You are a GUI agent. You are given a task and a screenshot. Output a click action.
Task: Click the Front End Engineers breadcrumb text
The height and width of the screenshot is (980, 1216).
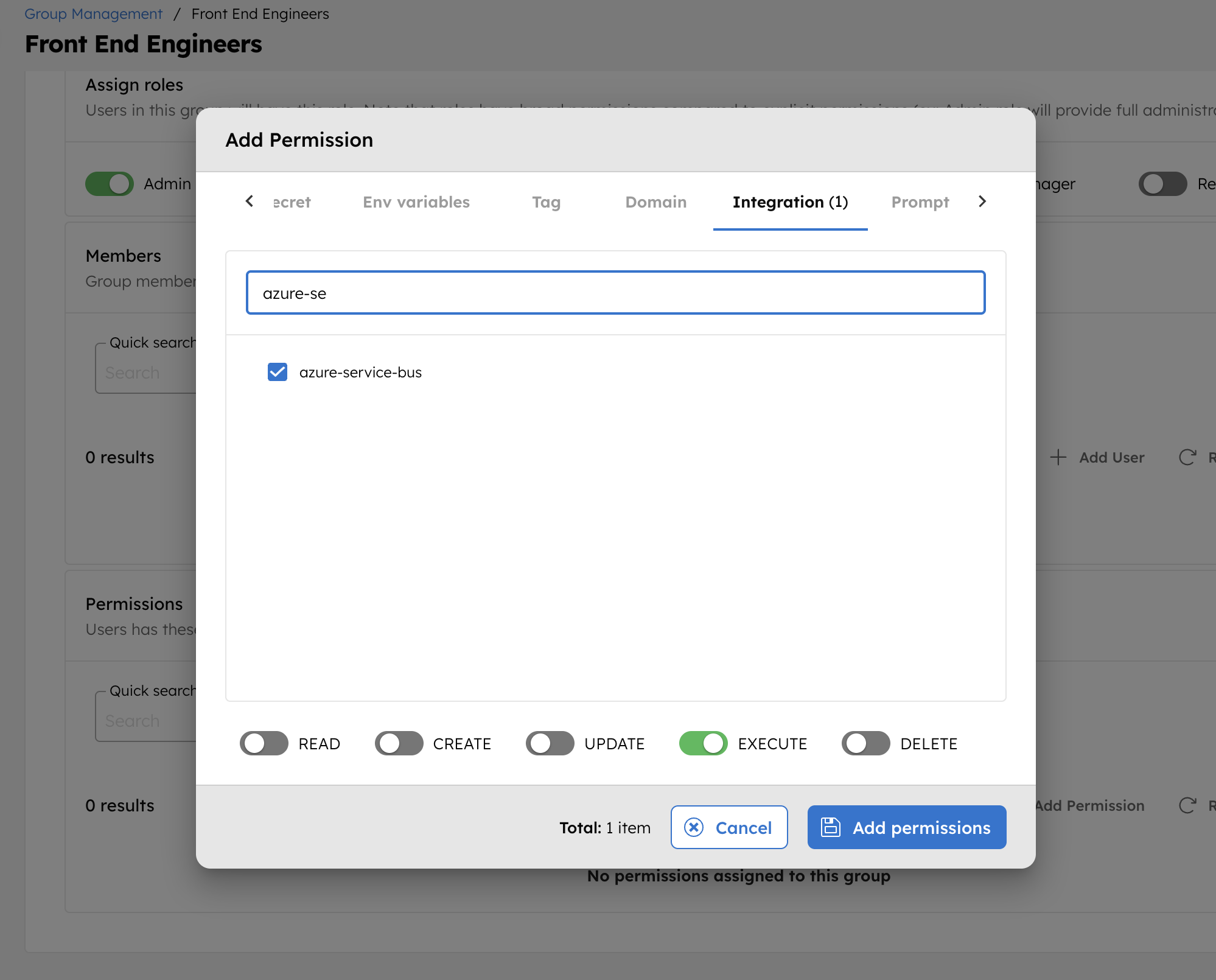(x=260, y=13)
